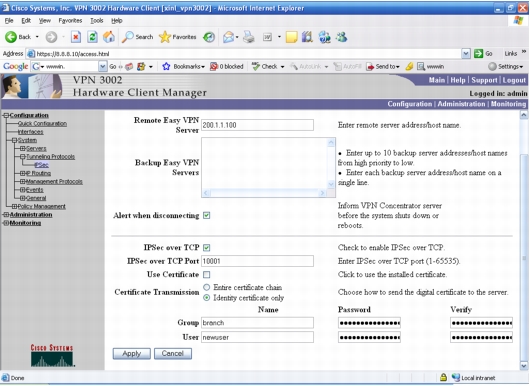
Task: Expand the Administration tree node
Action: [5, 215]
